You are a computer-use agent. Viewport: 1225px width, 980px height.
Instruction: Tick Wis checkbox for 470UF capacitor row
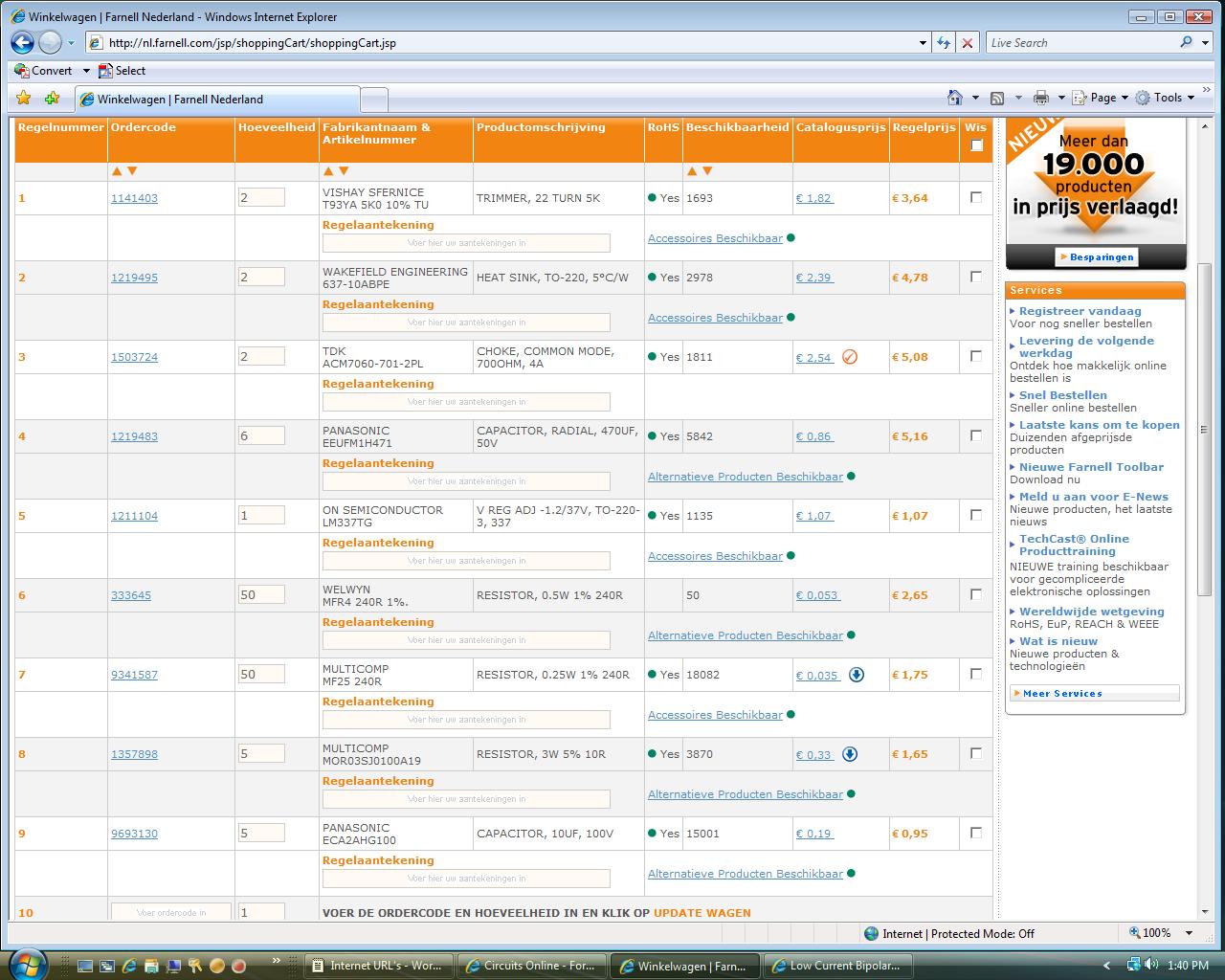pyautogui.click(x=976, y=435)
